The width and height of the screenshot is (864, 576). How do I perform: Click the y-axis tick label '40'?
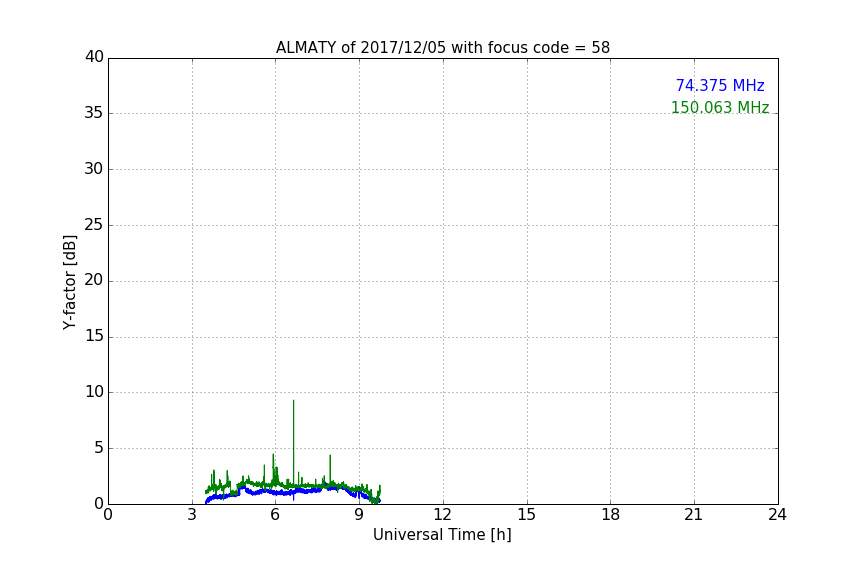[x=94, y=57]
